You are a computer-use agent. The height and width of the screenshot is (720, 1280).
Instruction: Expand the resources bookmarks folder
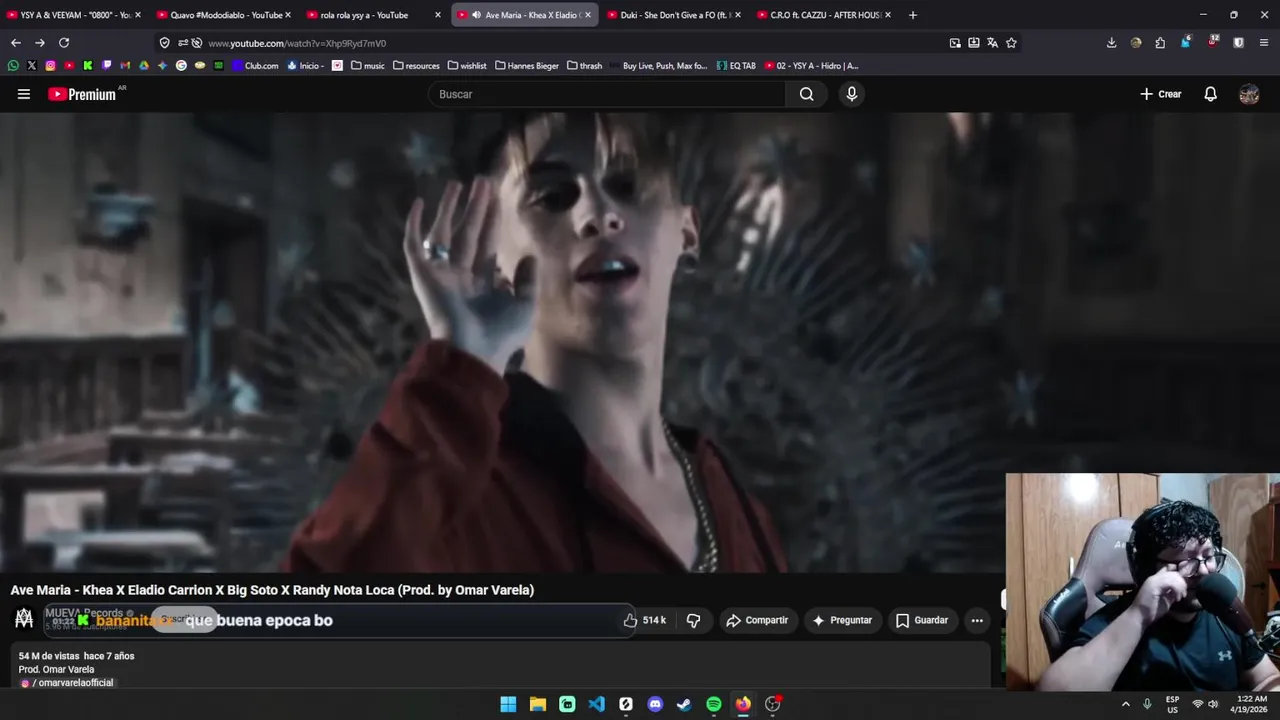(416, 66)
